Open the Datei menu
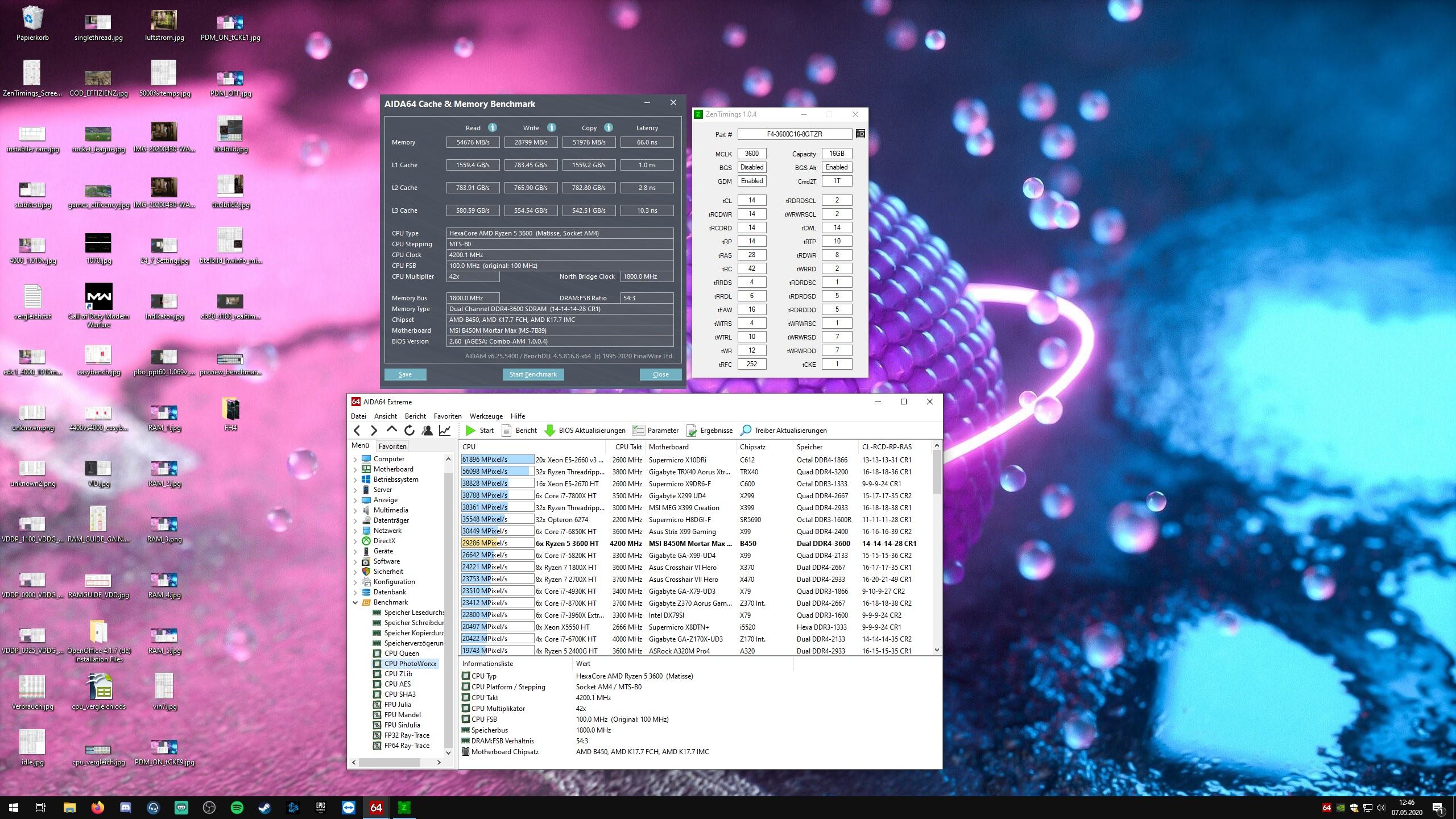The height and width of the screenshot is (819, 1456). pyautogui.click(x=358, y=416)
